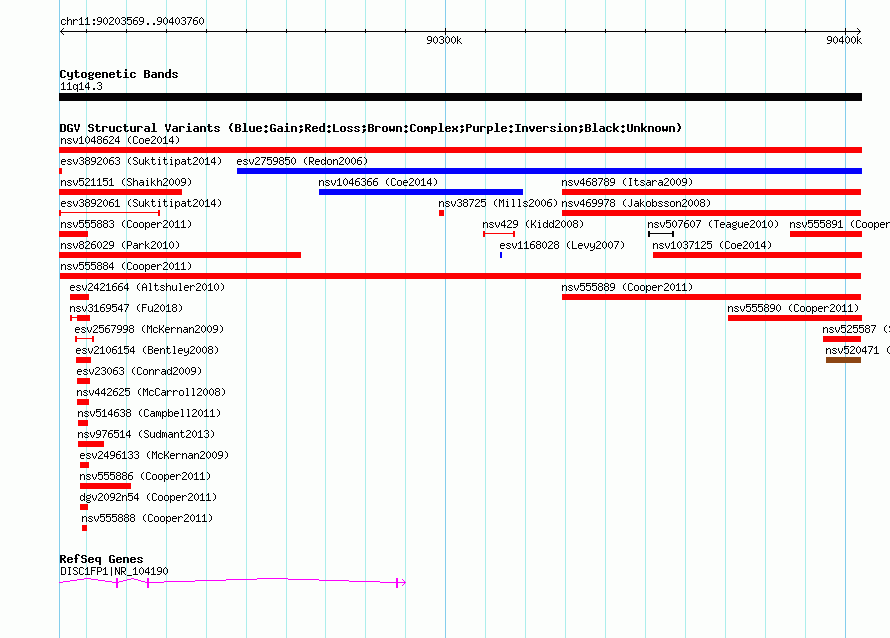Click the nsv555888 (Cooper2011) label
Image resolution: width=890 pixels, height=638 pixels.
(x=147, y=518)
